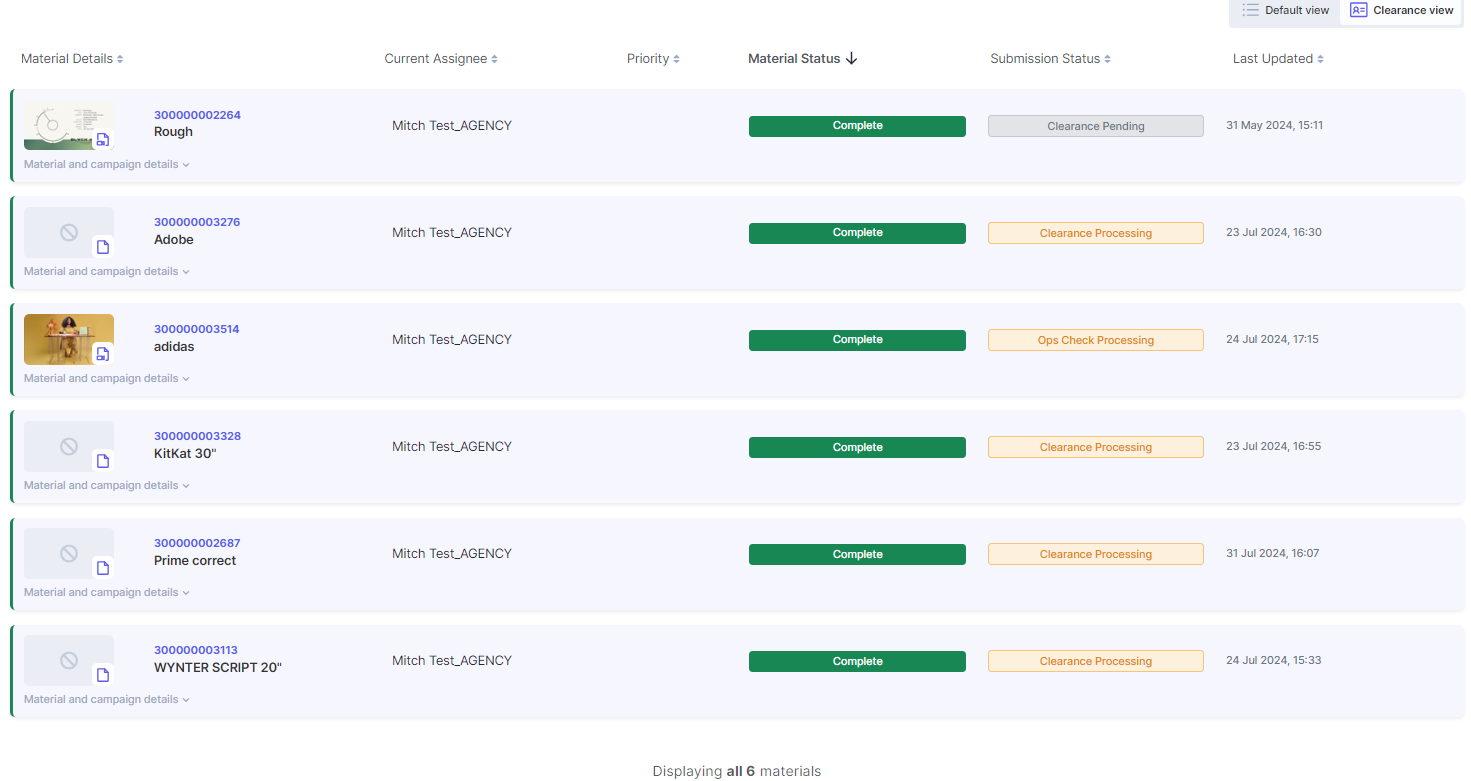Expand material and campaign details for Prime correct
1471x781 pixels.
click(x=107, y=592)
